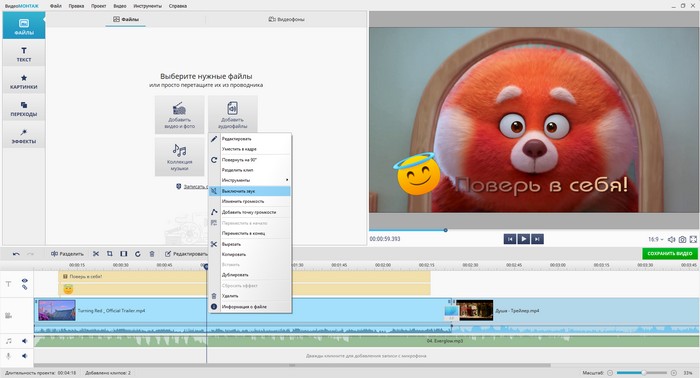
Task: Click the crop icon in timeline toolbar
Action: coord(109,254)
